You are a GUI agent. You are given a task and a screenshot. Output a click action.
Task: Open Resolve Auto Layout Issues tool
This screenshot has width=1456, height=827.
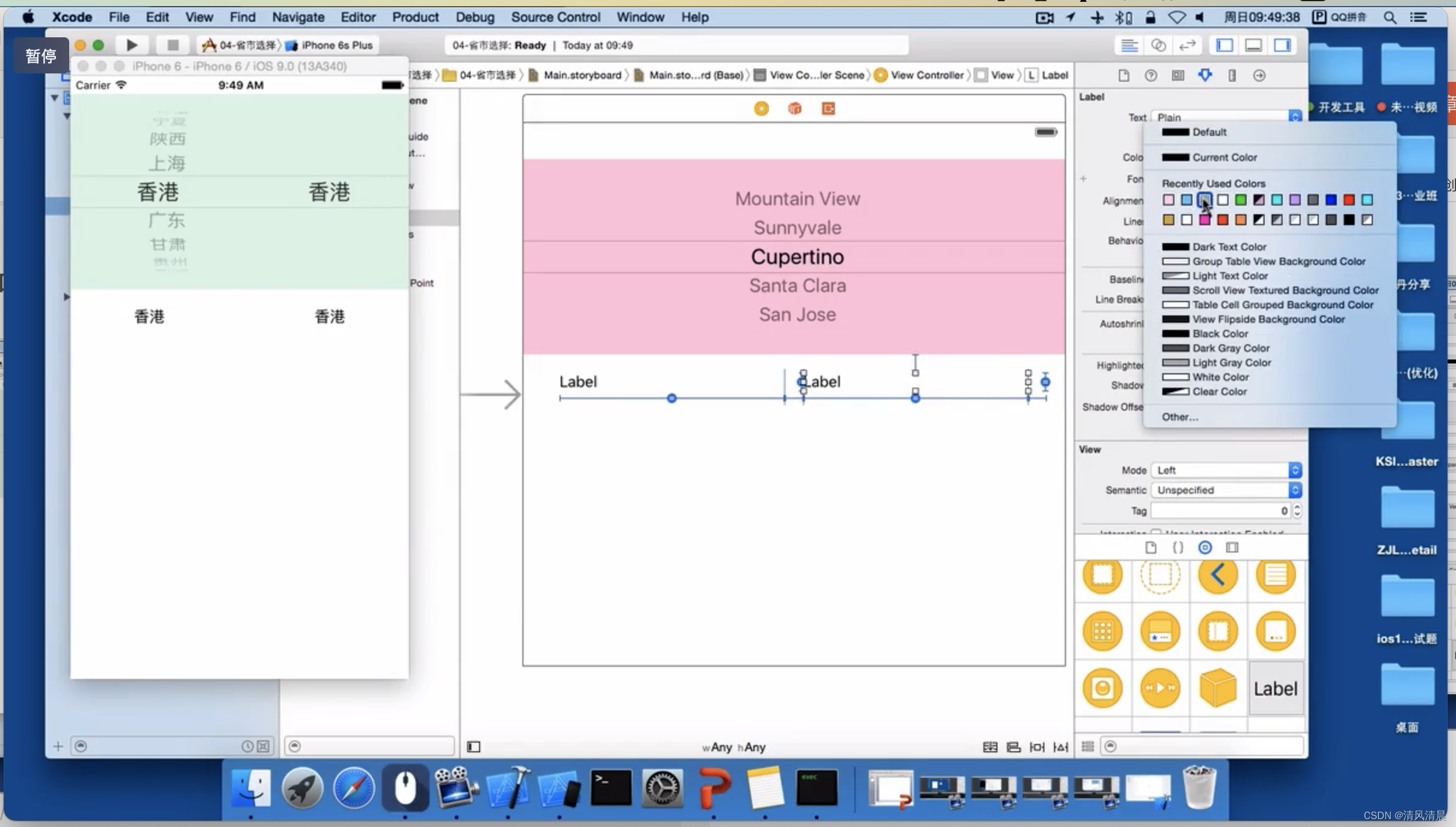tap(1061, 747)
